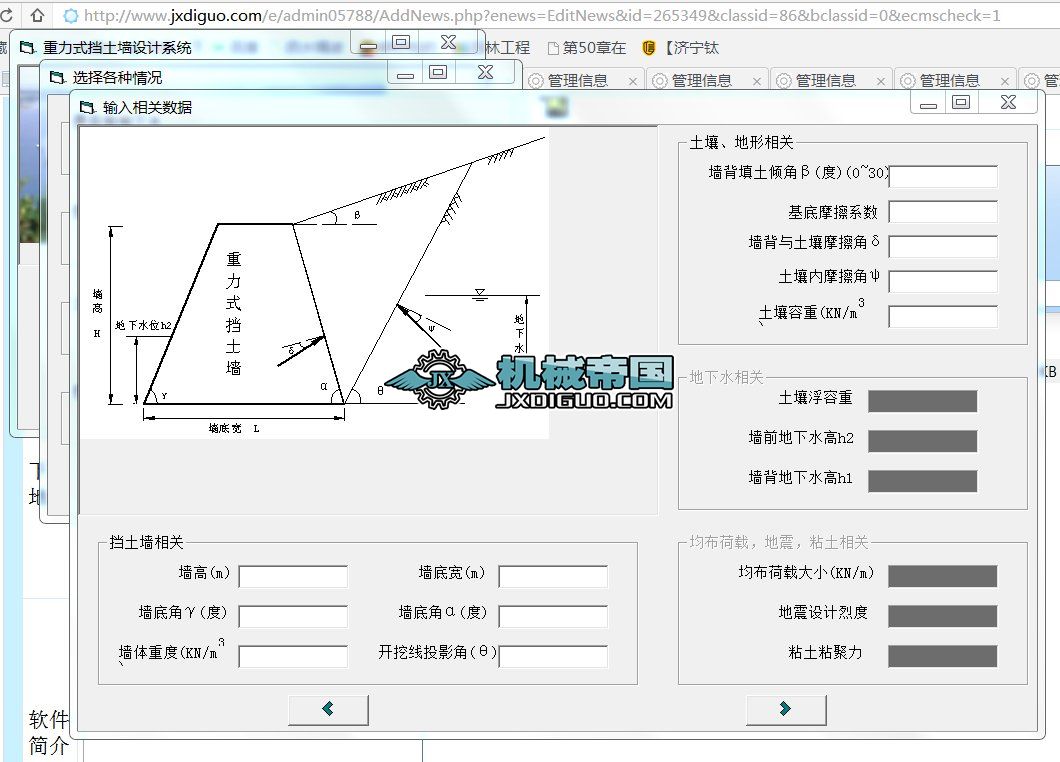Click the next arrow button
This screenshot has width=1060, height=762.
pos(786,710)
